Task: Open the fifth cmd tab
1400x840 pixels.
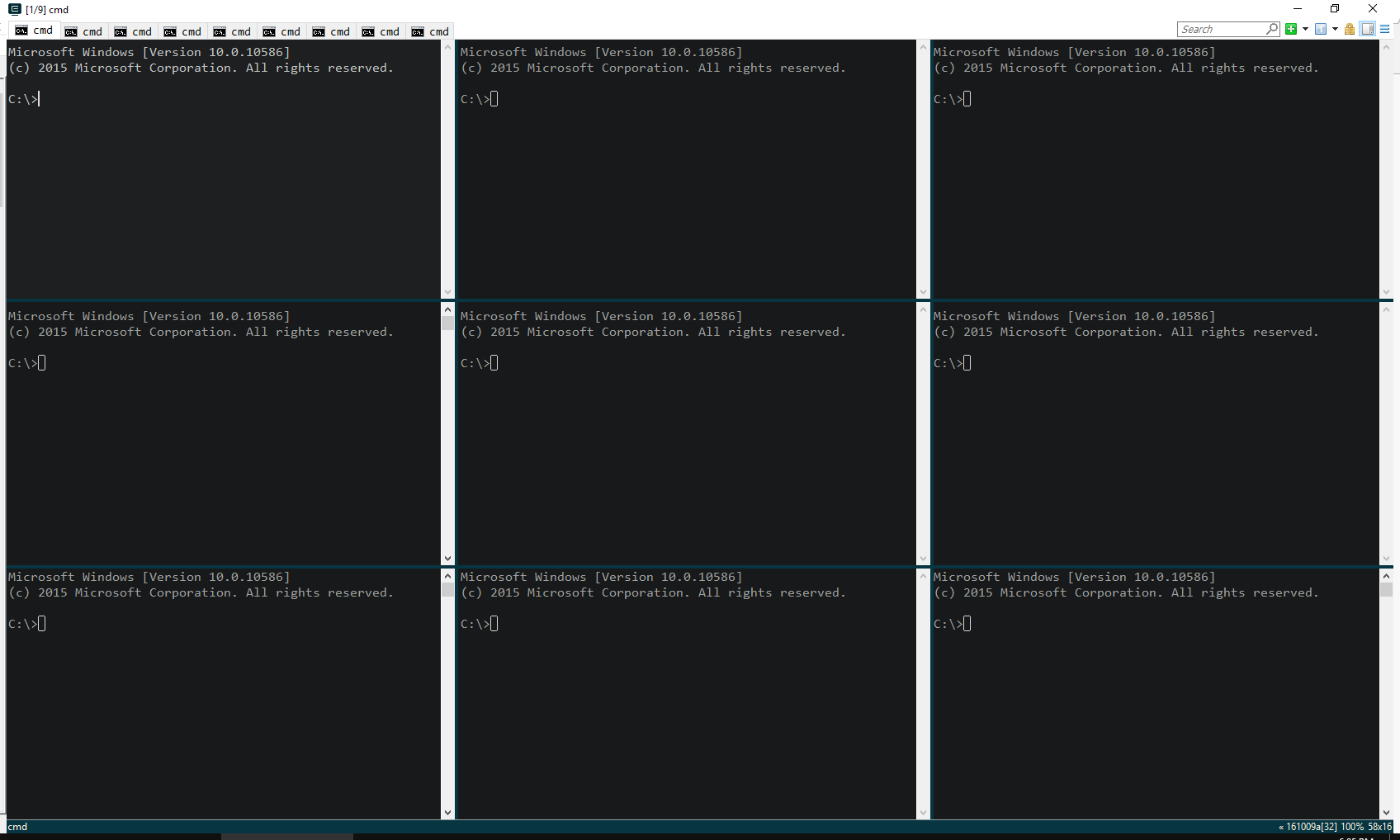Action: tap(232, 31)
